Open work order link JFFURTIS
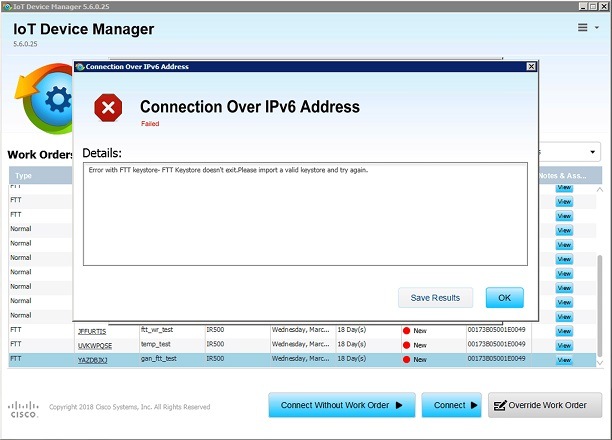This screenshot has height=440, width=612. click(92, 331)
